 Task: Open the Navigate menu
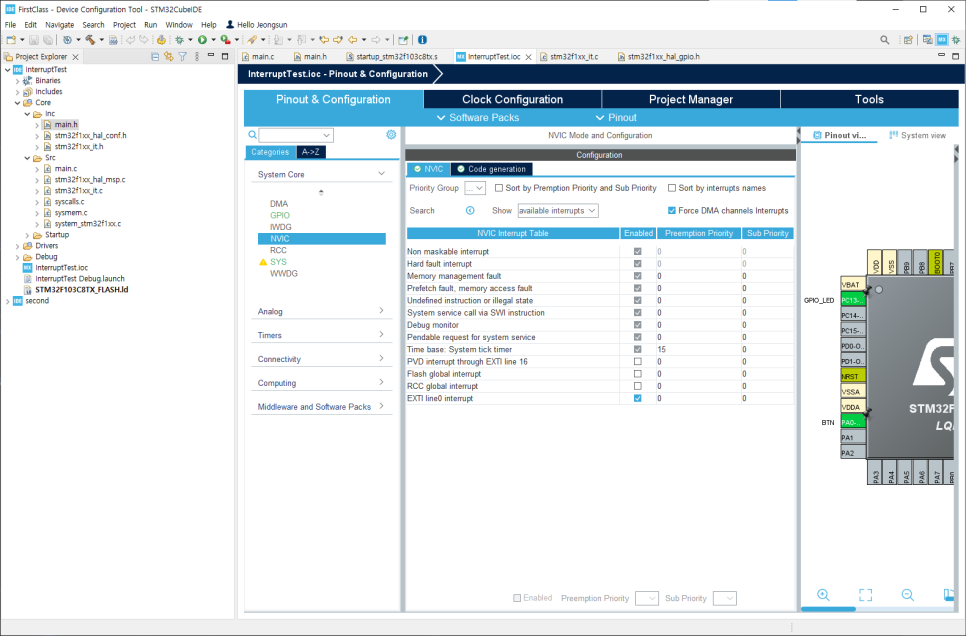coord(60,25)
